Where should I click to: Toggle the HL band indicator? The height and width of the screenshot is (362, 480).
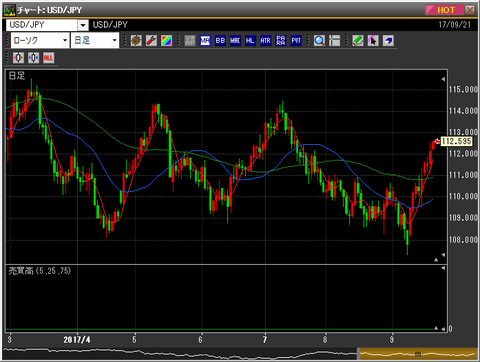[x=250, y=41]
